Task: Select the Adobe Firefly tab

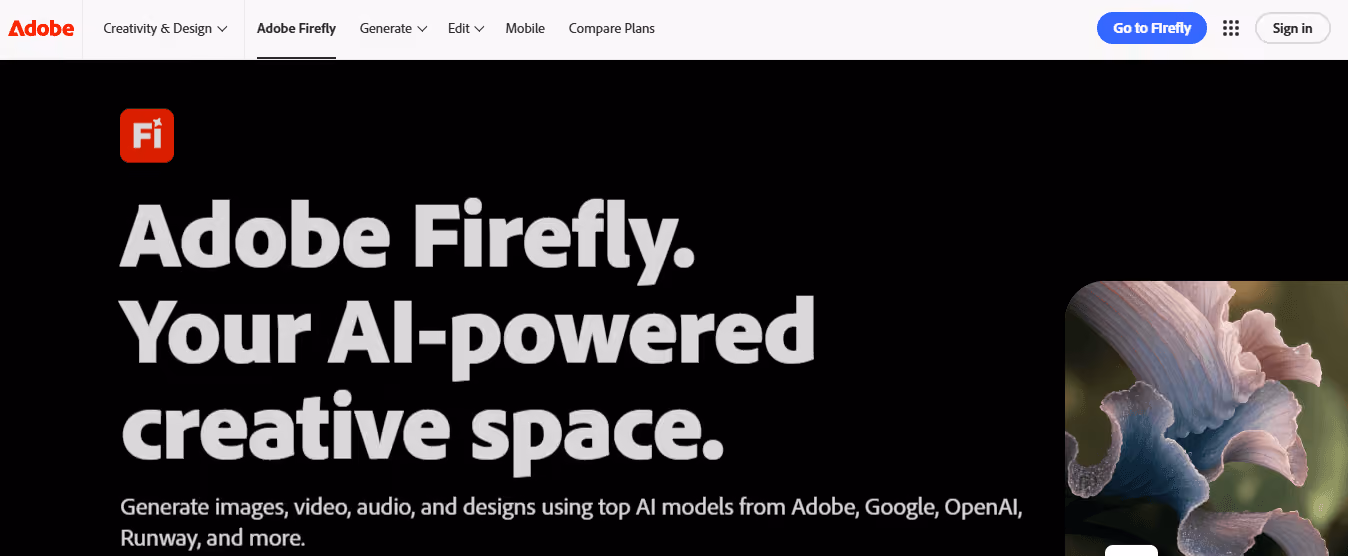Action: [x=296, y=28]
